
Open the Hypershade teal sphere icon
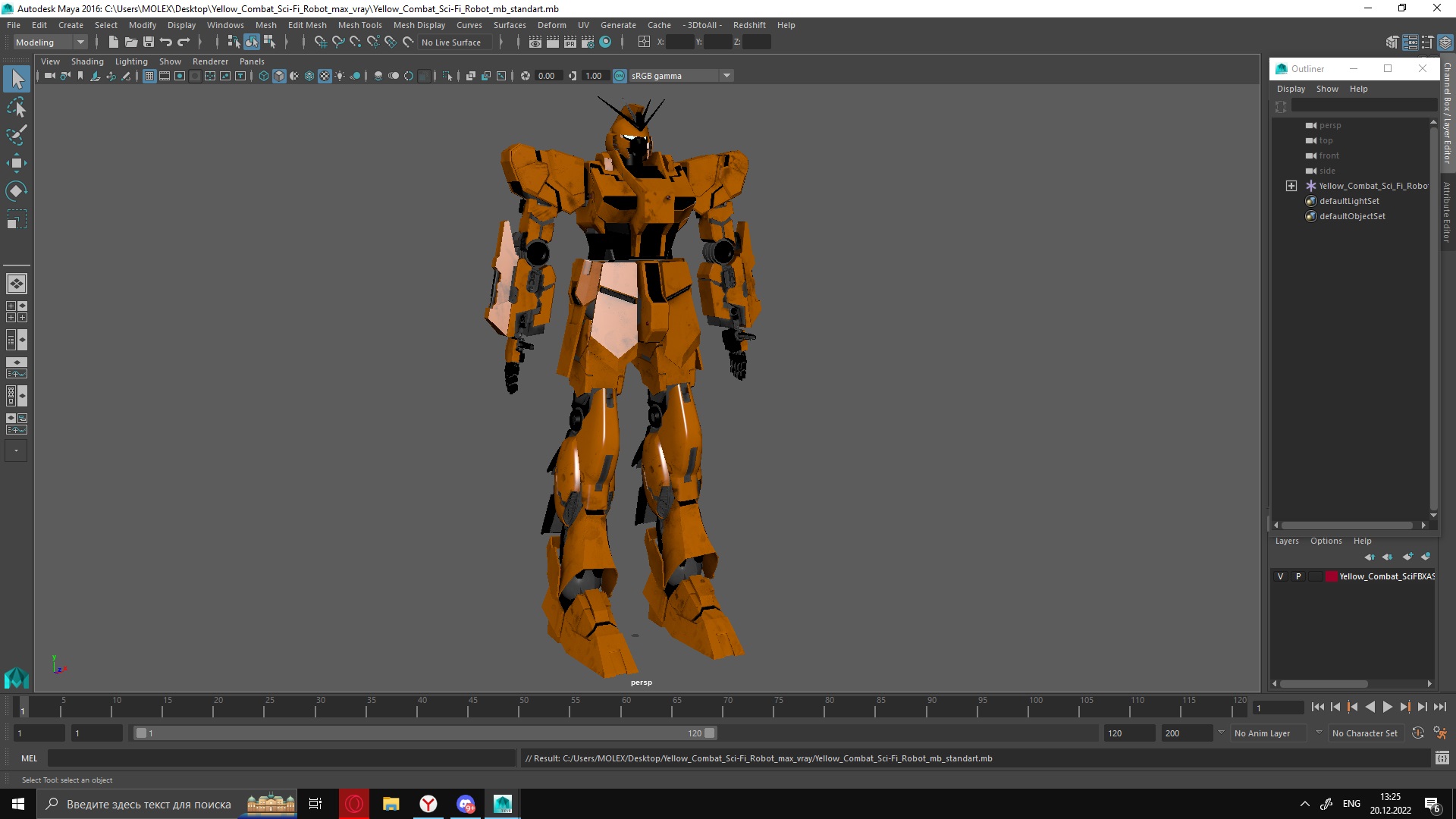coord(605,42)
